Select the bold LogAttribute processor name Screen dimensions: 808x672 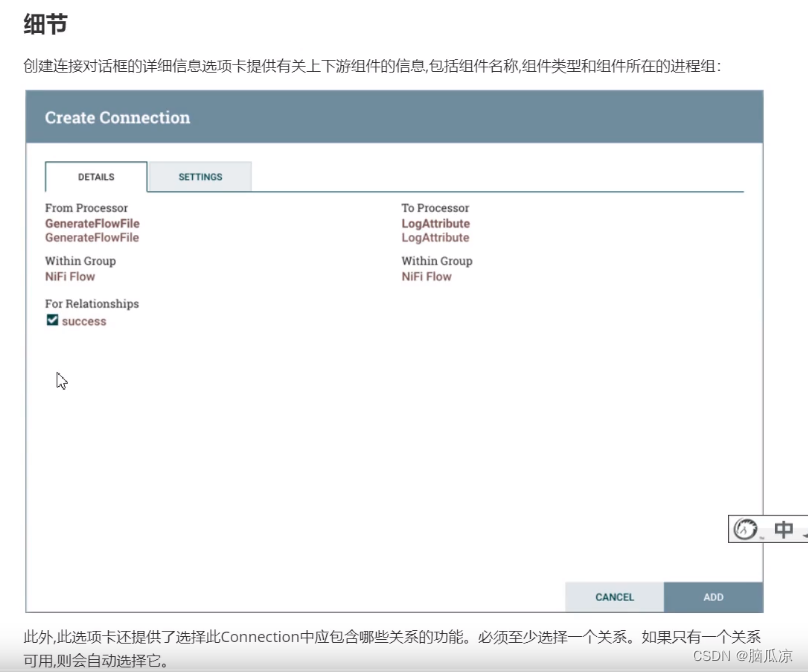coord(435,224)
